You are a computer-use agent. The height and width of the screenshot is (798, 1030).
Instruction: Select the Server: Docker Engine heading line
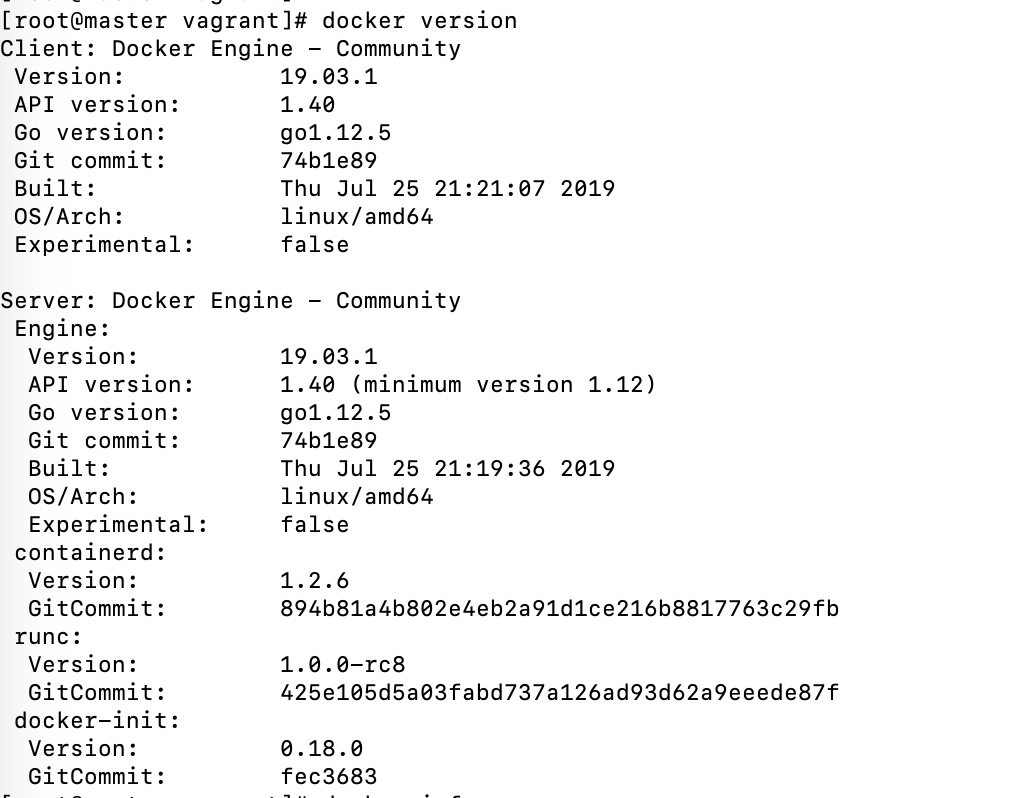[x=230, y=300]
